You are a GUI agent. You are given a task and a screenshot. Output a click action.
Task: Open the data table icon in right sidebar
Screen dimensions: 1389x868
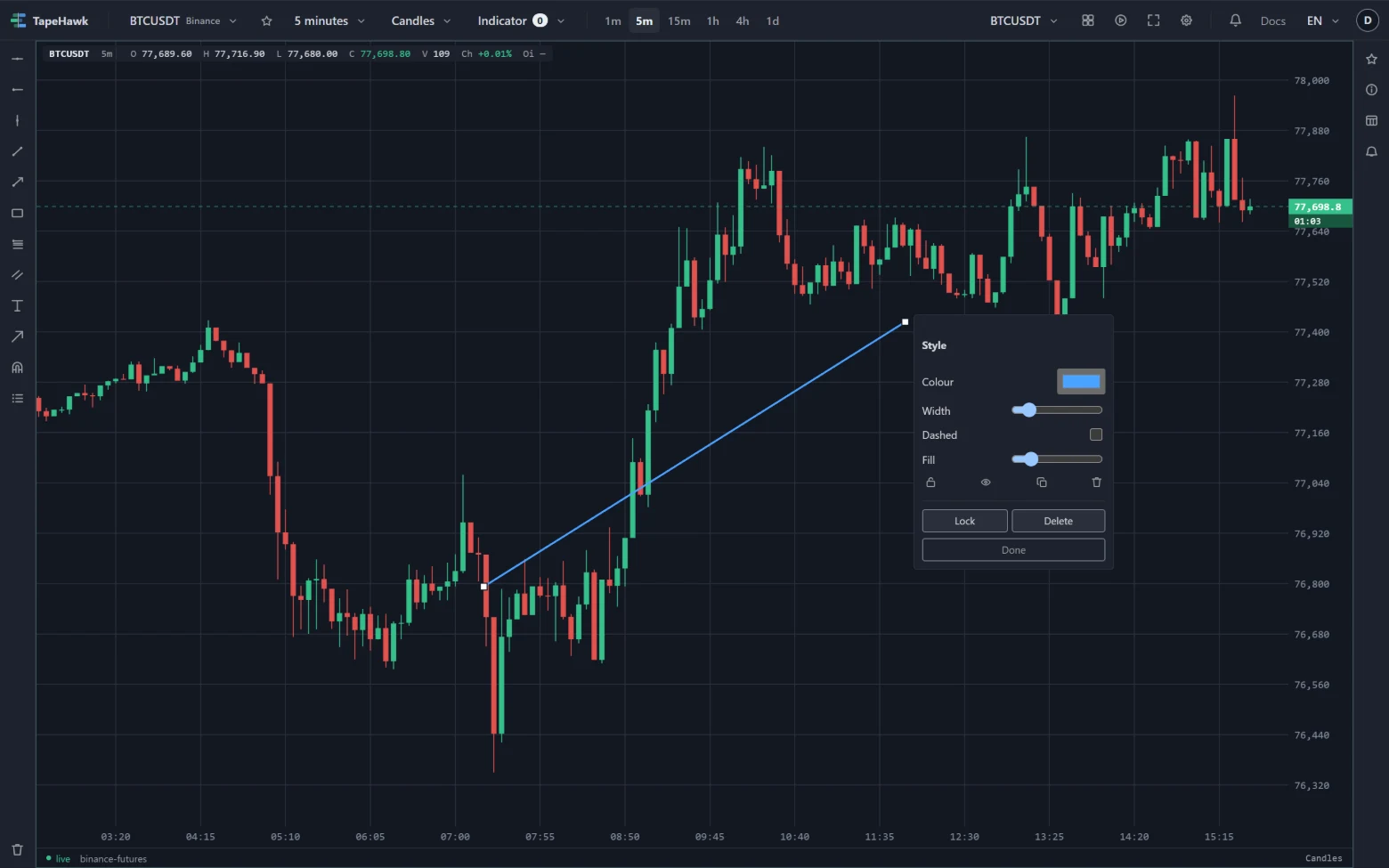(x=1371, y=120)
